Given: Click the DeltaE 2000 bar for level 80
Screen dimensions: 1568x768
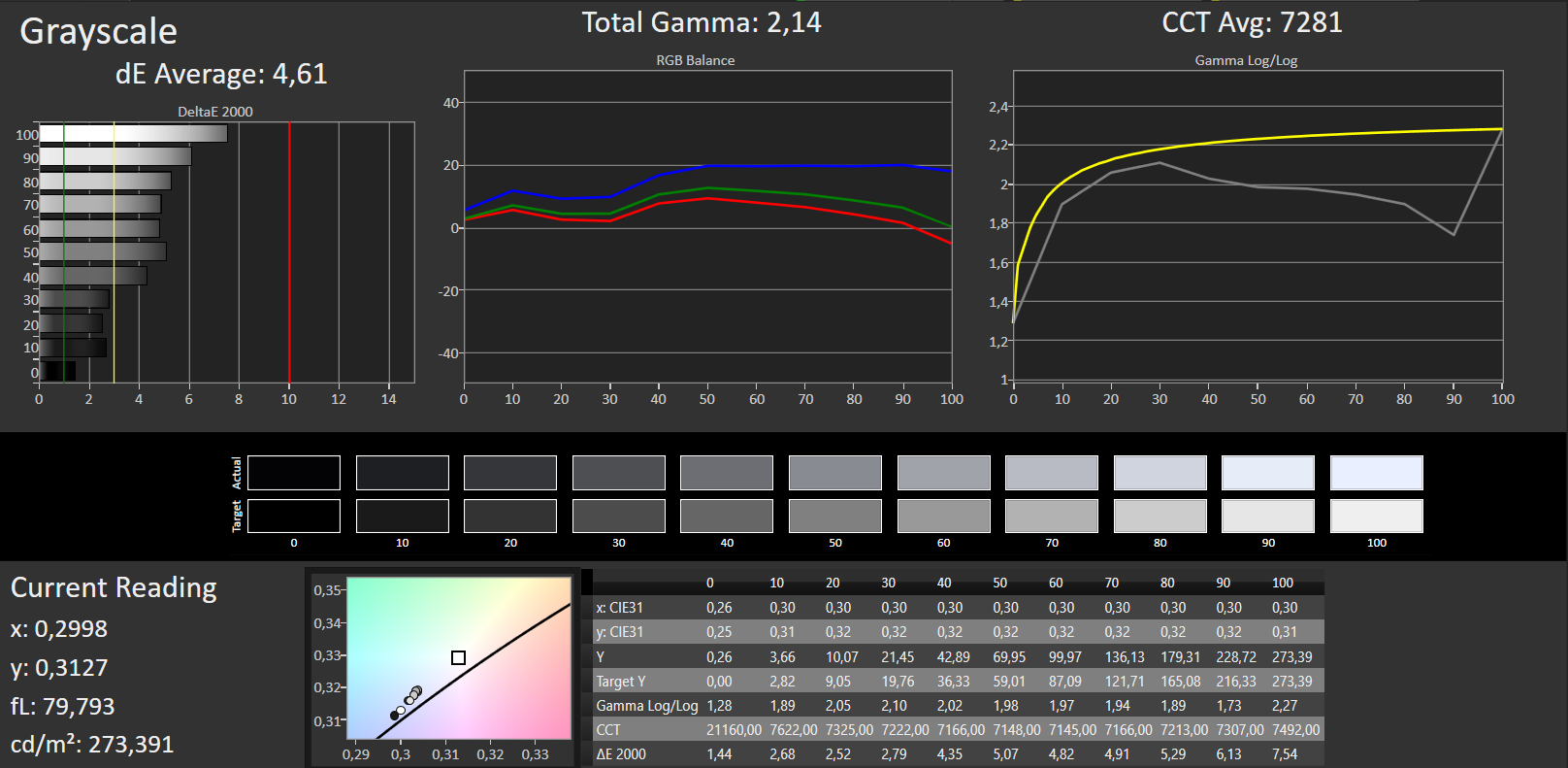Looking at the screenshot, I should point(105,182).
